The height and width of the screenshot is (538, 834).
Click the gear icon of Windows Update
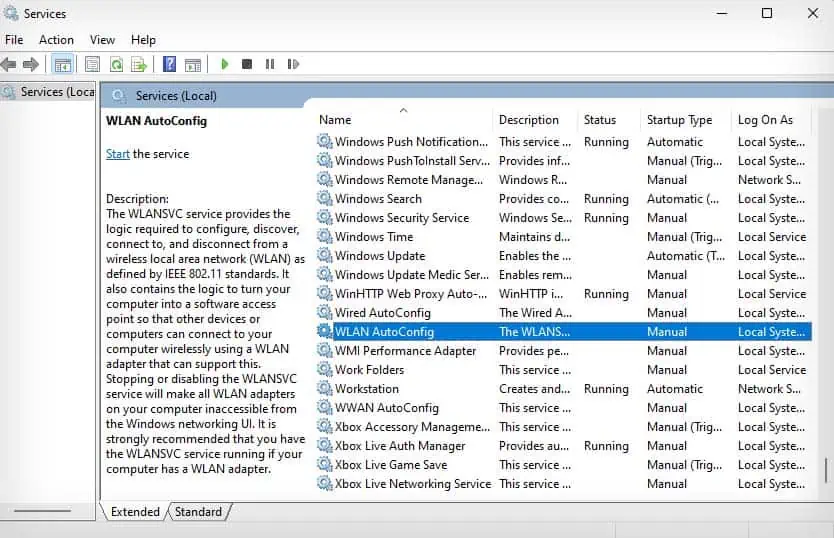point(324,255)
